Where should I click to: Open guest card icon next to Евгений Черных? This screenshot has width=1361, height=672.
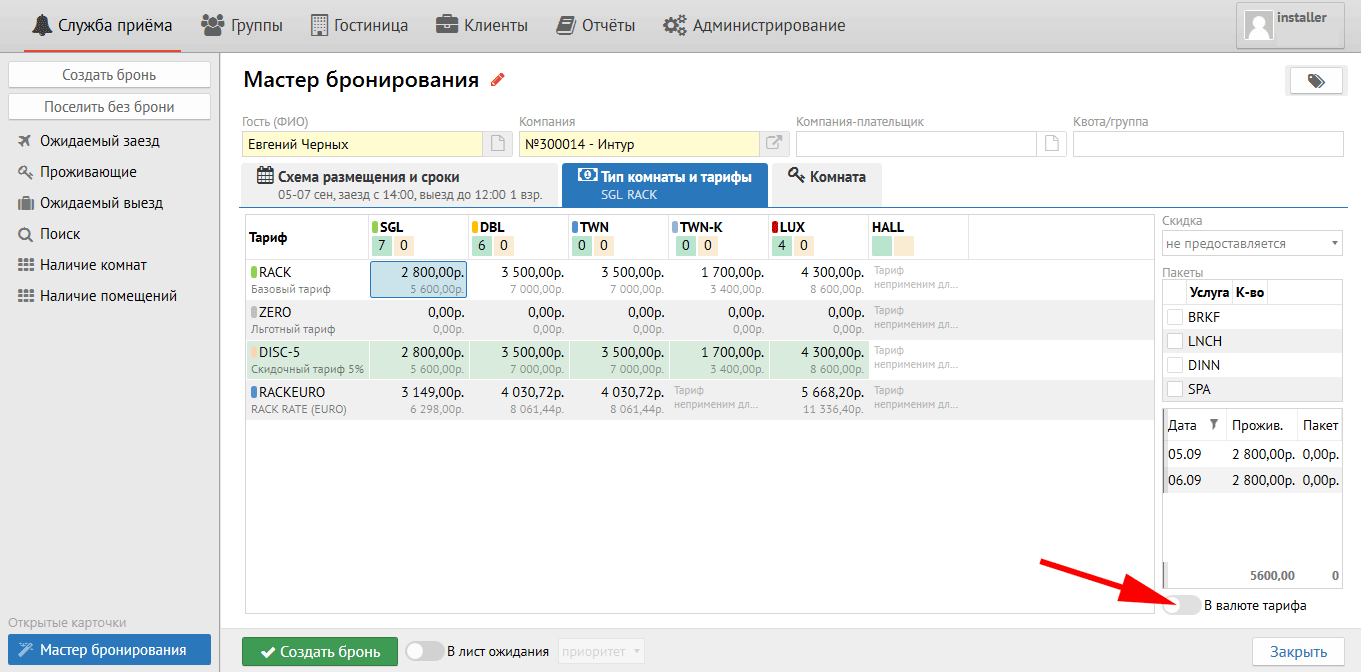pyautogui.click(x=497, y=144)
